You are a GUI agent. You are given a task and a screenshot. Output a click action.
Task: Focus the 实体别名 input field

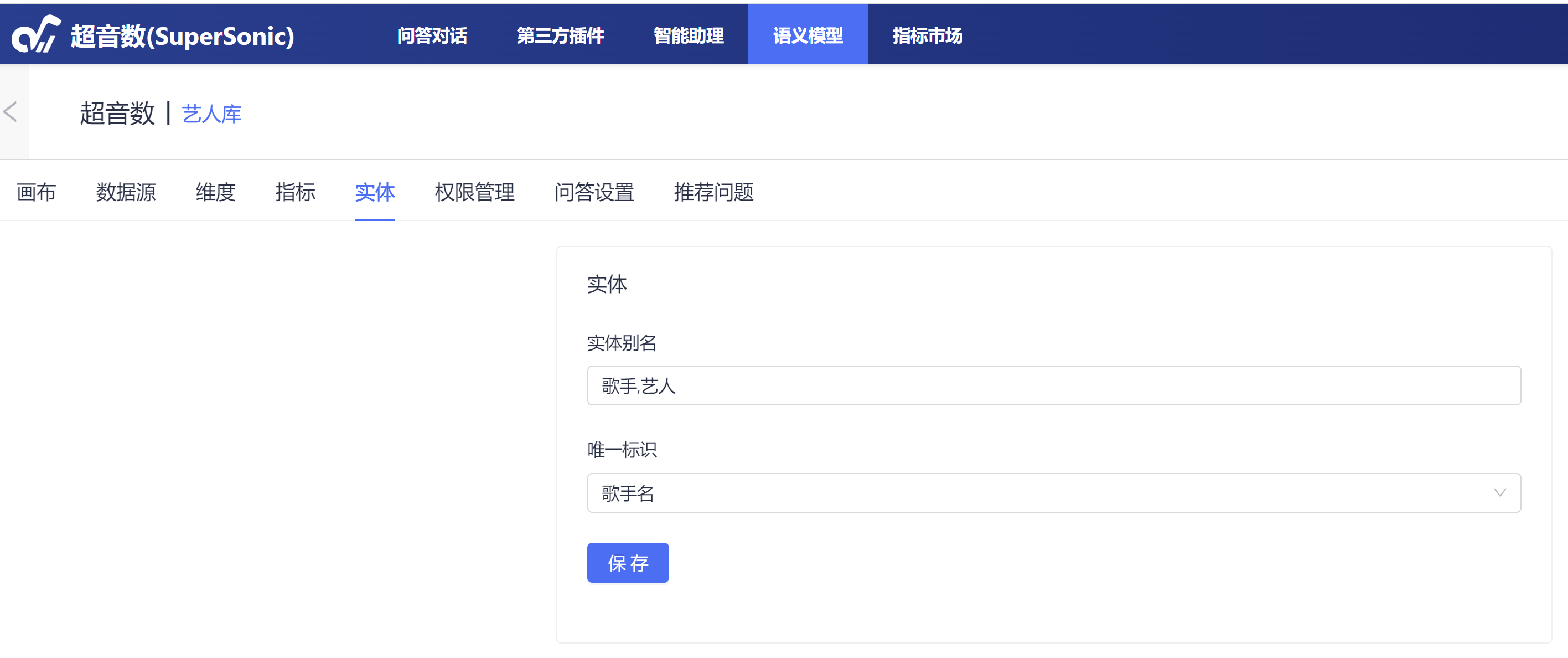tap(1053, 385)
